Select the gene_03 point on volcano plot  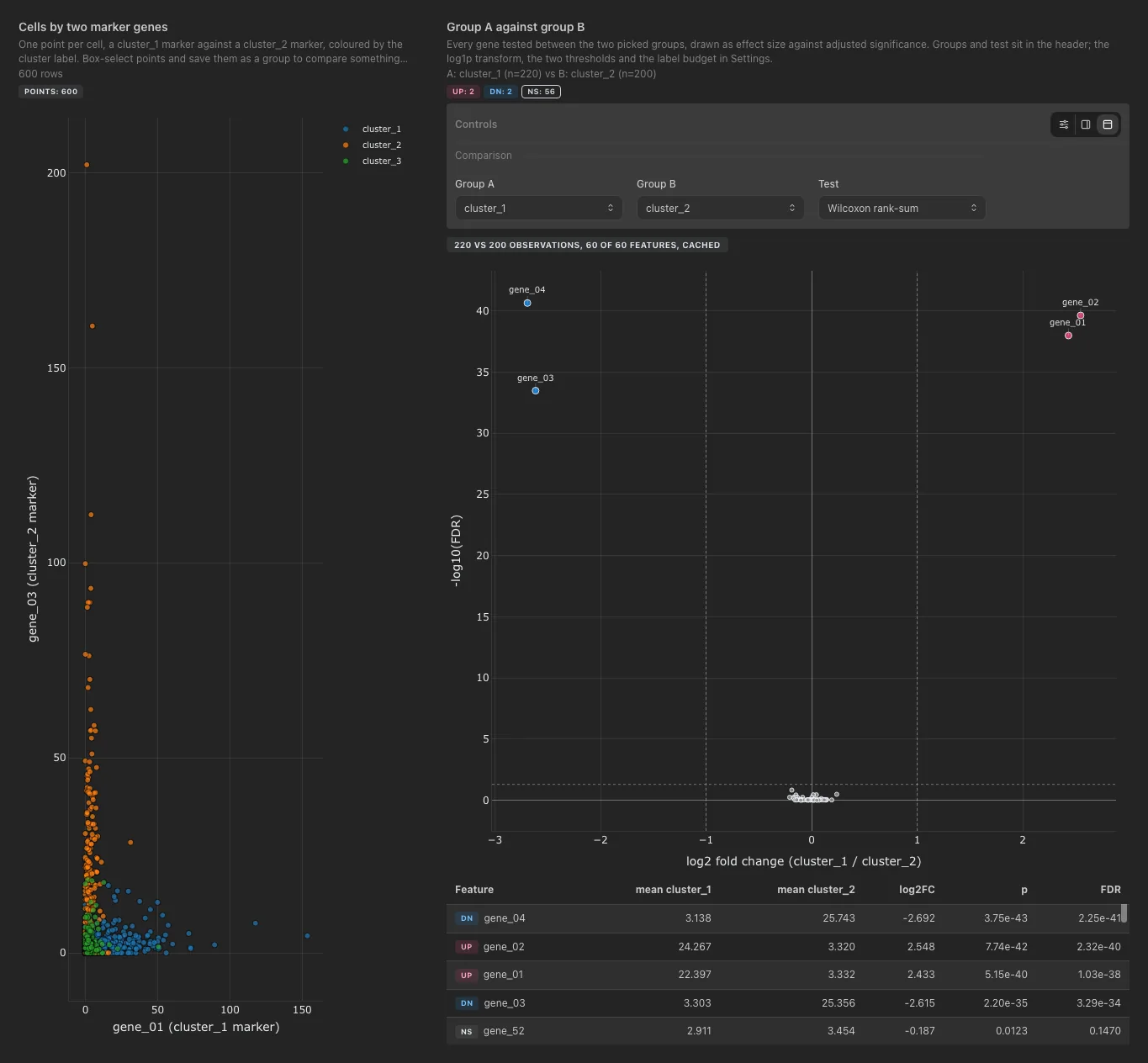(x=536, y=391)
